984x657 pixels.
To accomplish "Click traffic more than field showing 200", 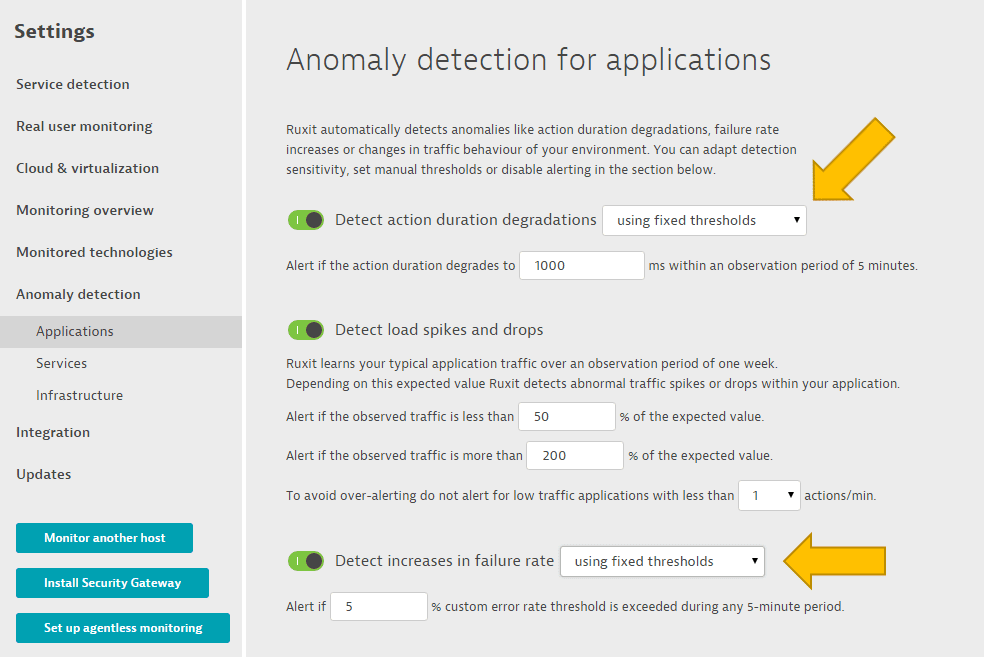I will click(575, 456).
